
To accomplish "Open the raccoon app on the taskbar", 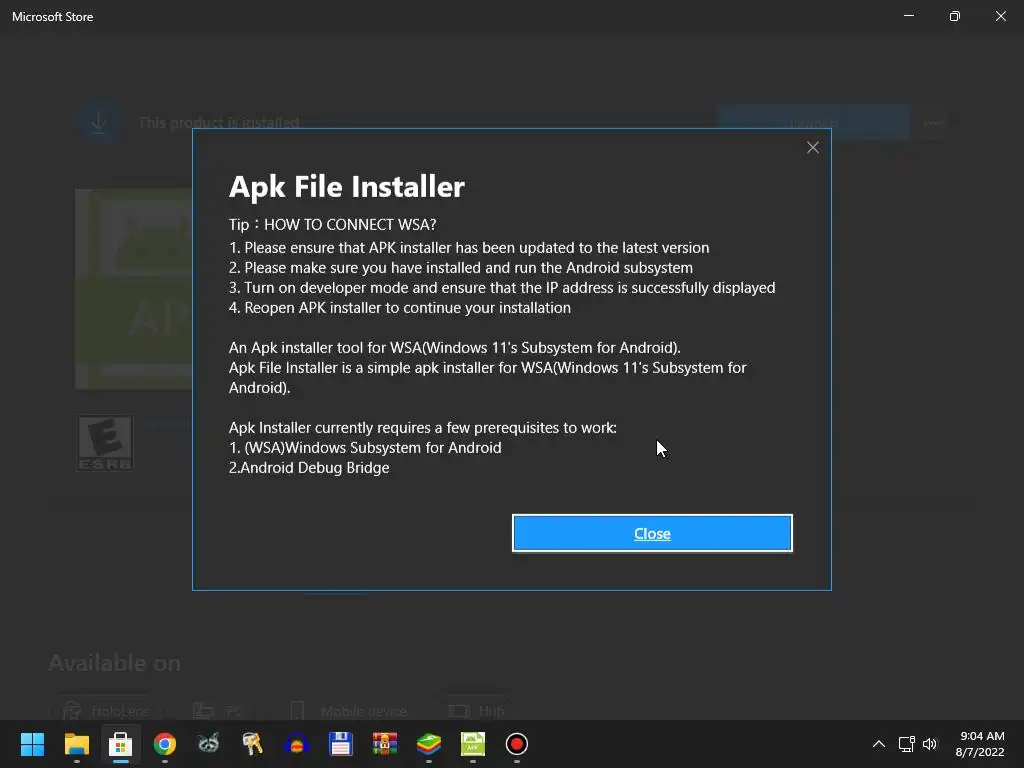I will [208, 744].
